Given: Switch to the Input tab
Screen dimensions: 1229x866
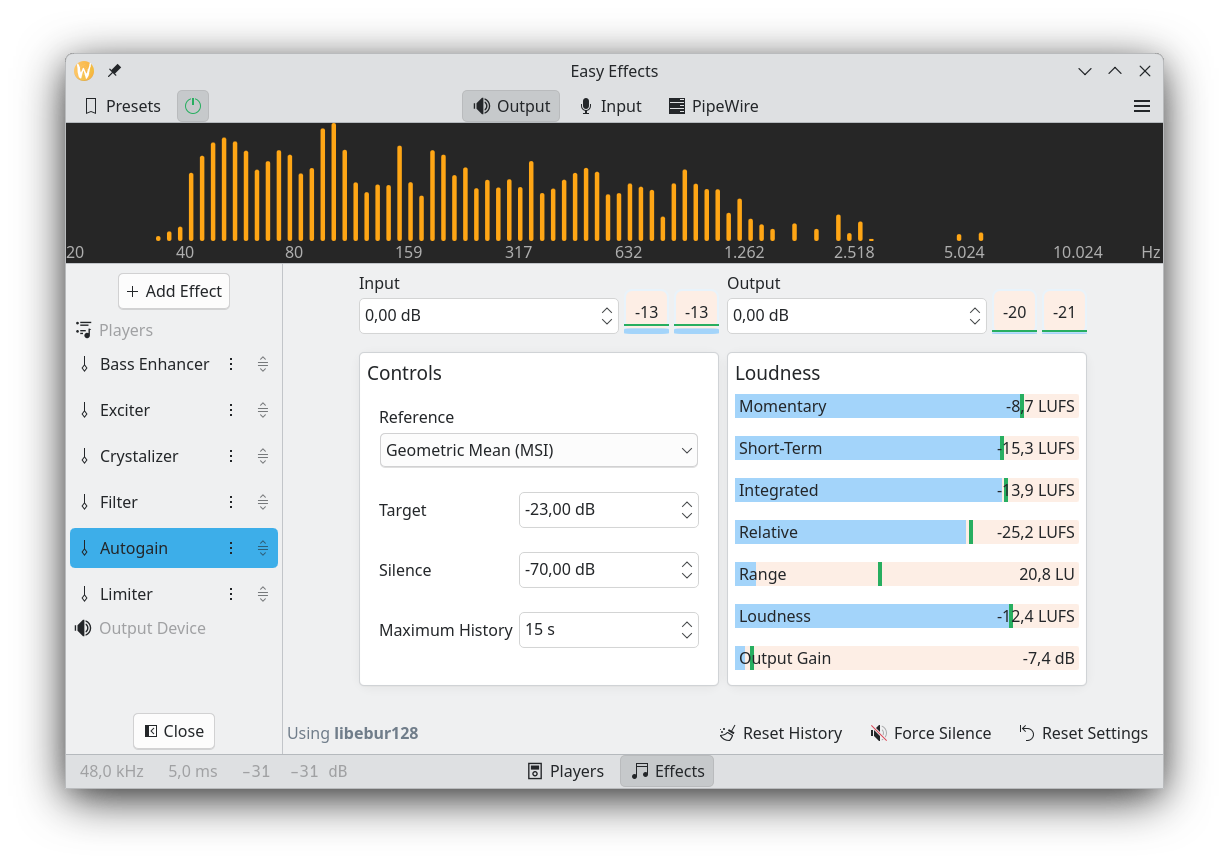Looking at the screenshot, I should pos(610,106).
